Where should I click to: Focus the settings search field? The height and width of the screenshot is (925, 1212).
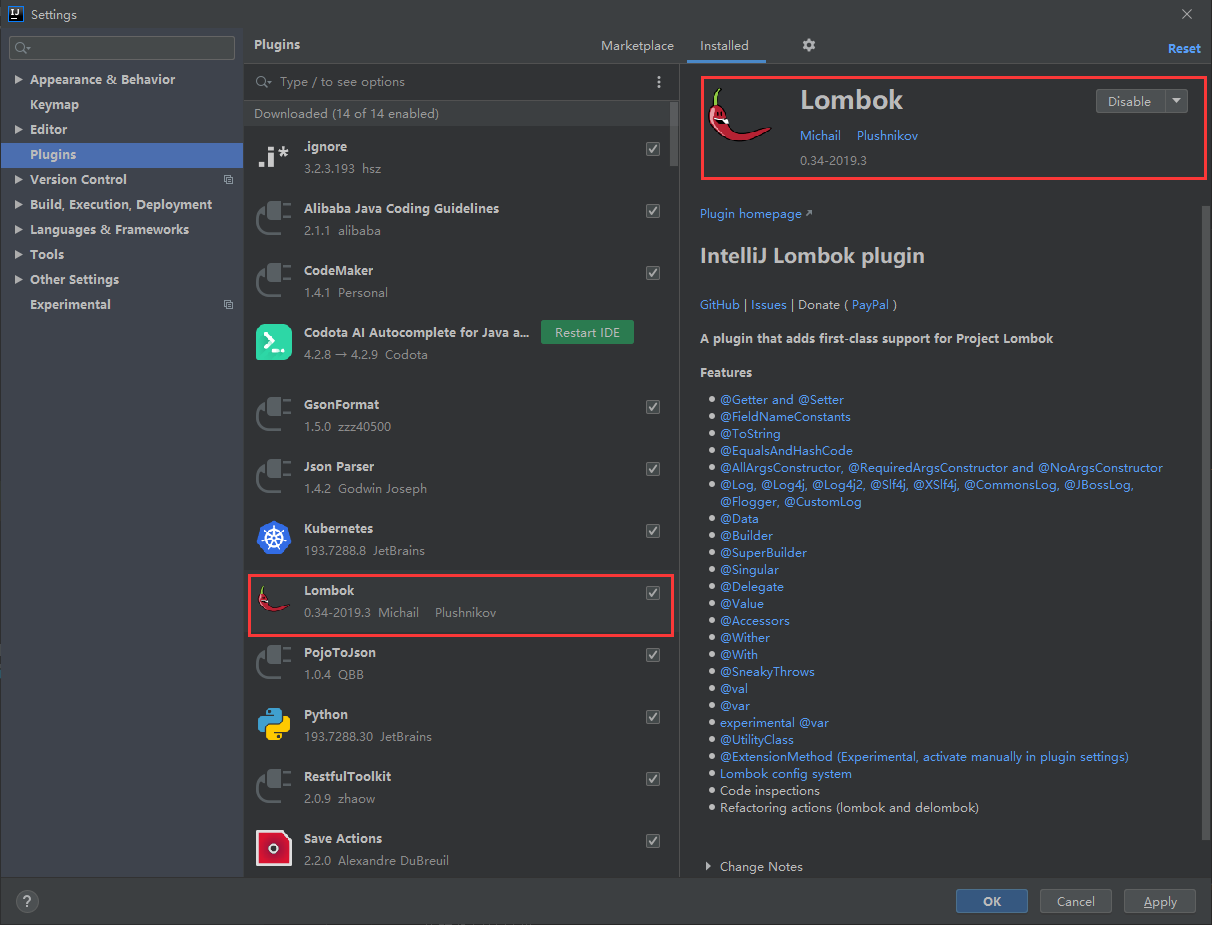[x=122, y=48]
